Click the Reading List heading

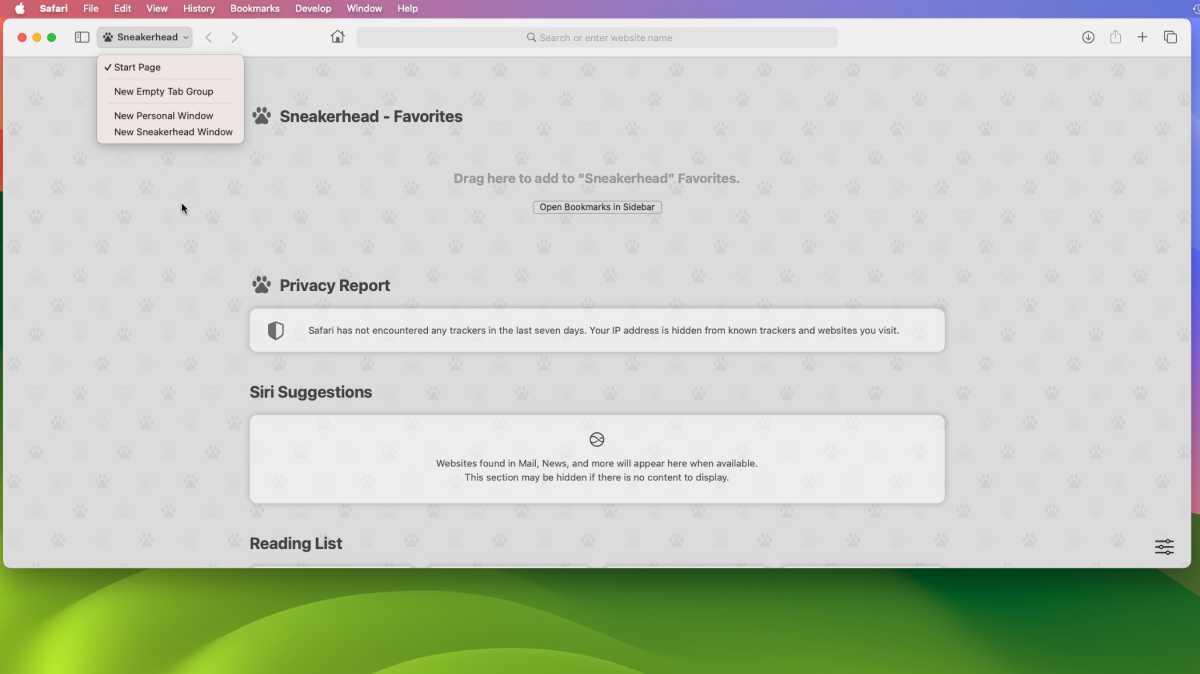296,543
